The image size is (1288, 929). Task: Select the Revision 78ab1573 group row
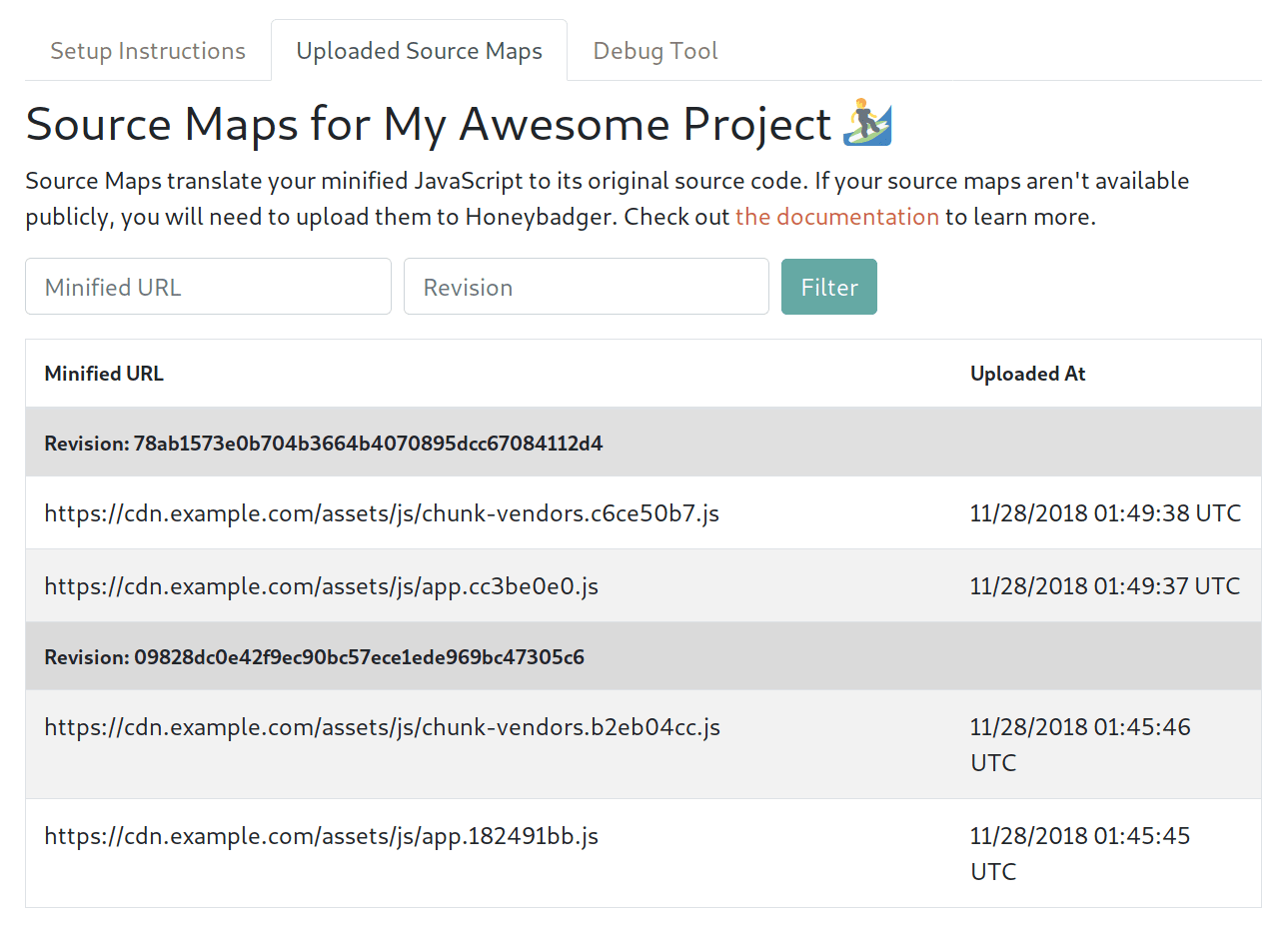(324, 444)
